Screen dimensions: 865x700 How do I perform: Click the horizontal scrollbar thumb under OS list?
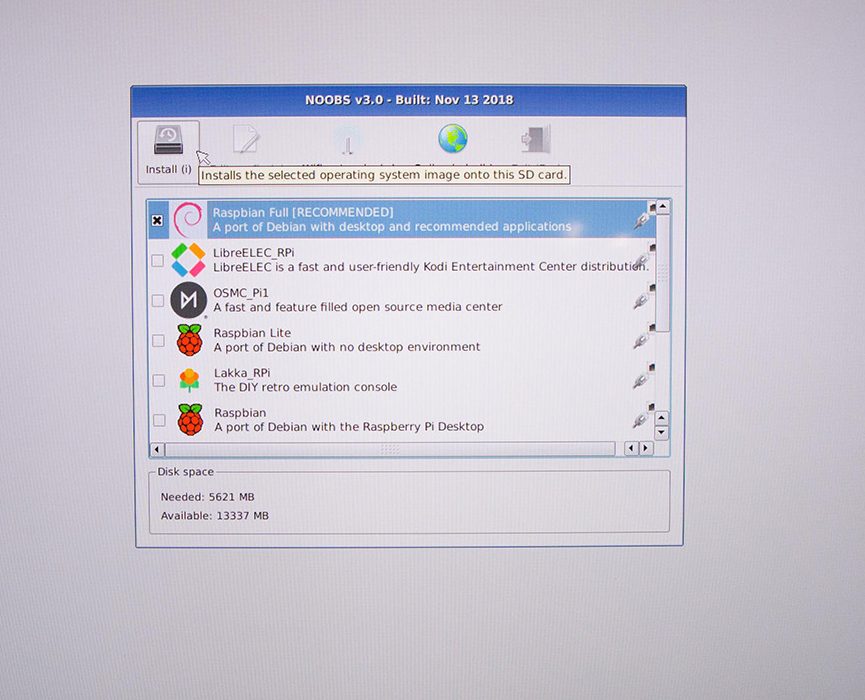pos(390,449)
